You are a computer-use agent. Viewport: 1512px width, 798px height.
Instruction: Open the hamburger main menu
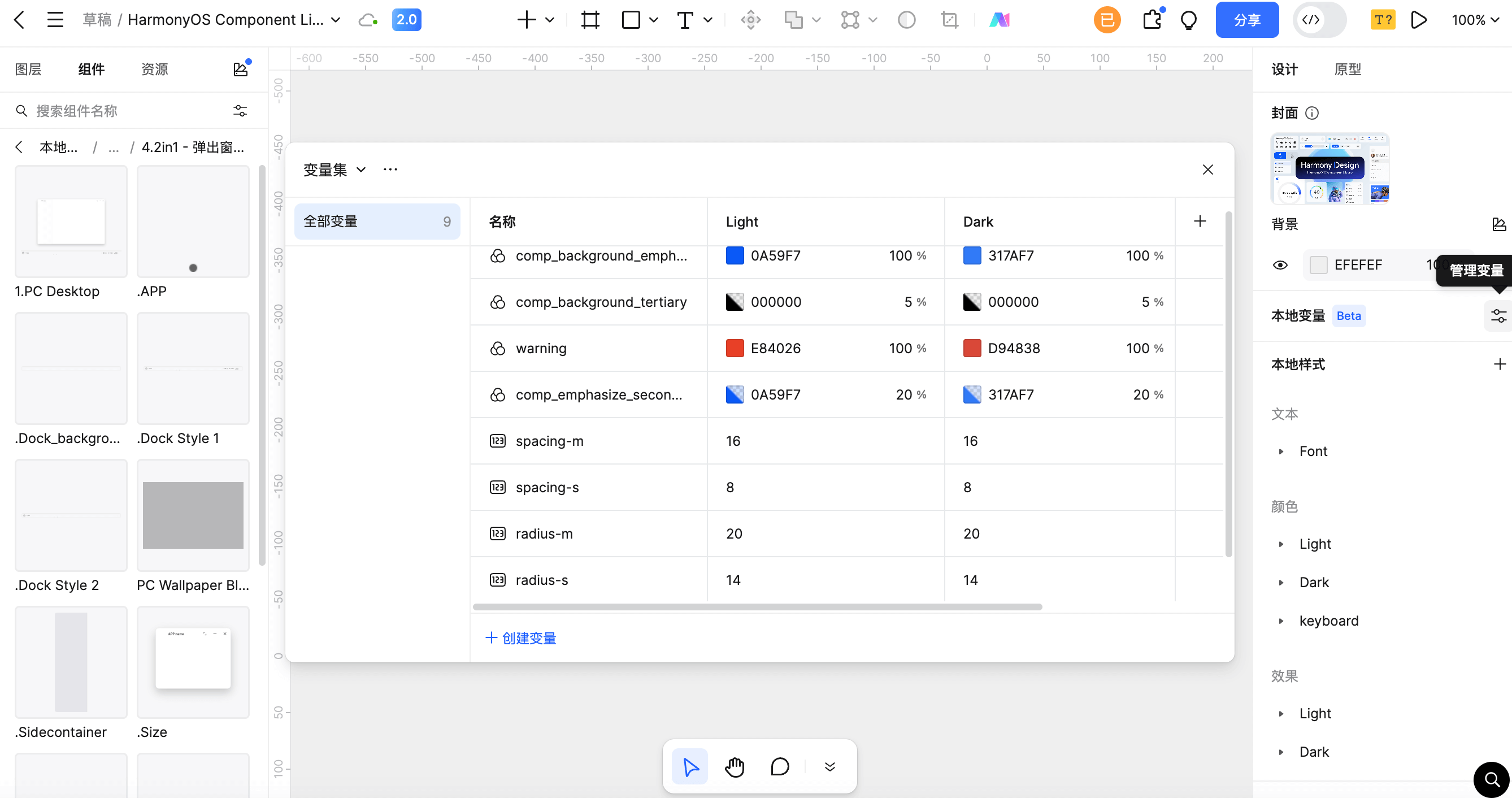(x=55, y=20)
